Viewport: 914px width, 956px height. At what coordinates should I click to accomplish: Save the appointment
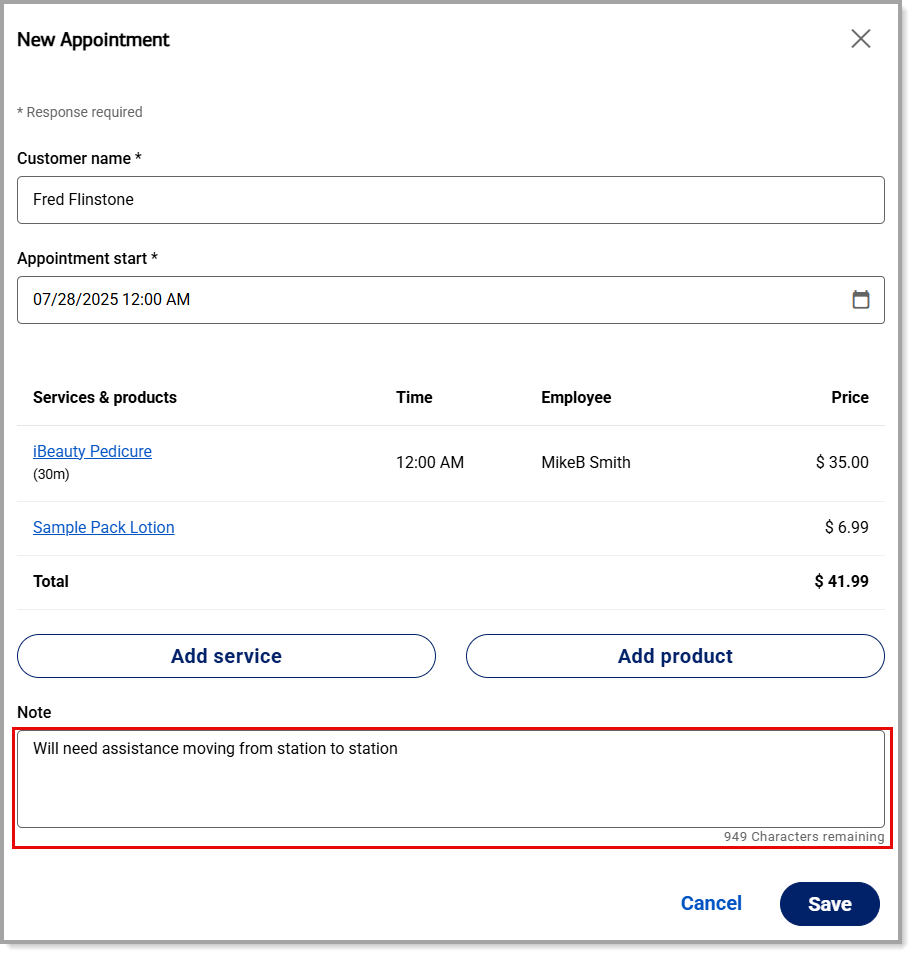click(x=829, y=904)
